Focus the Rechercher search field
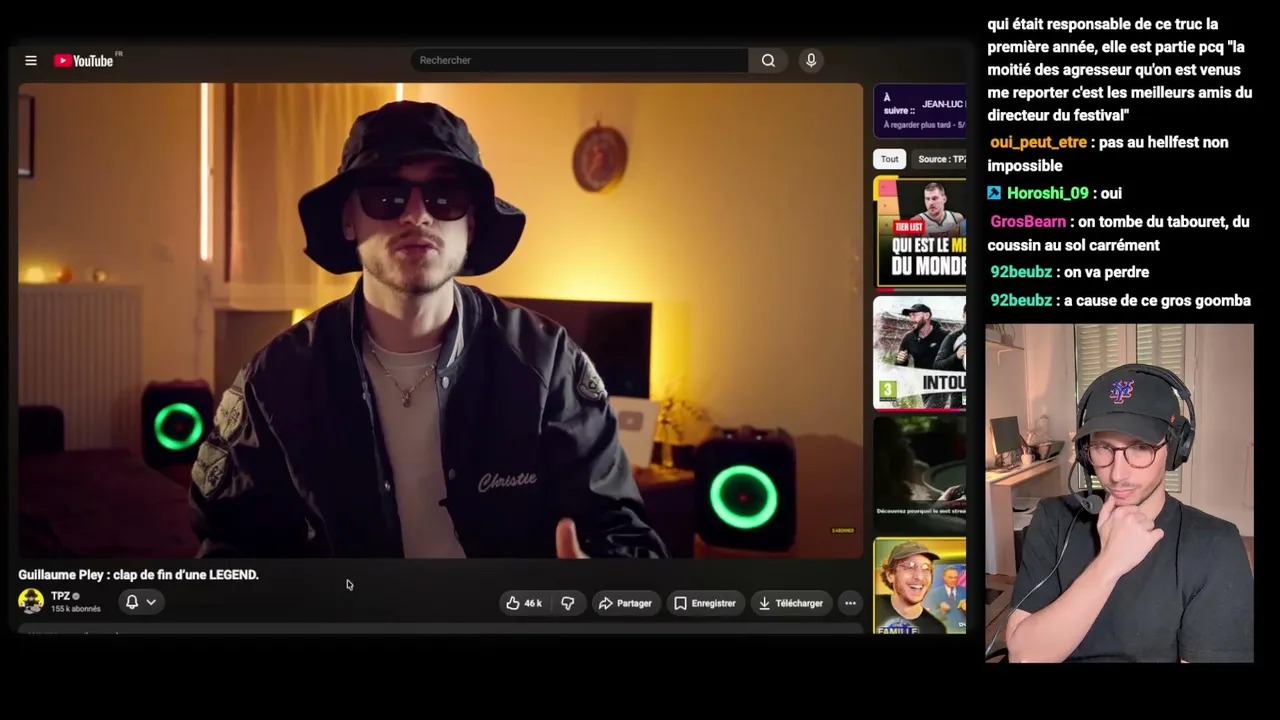The width and height of the screenshot is (1280, 720). pyautogui.click(x=579, y=61)
